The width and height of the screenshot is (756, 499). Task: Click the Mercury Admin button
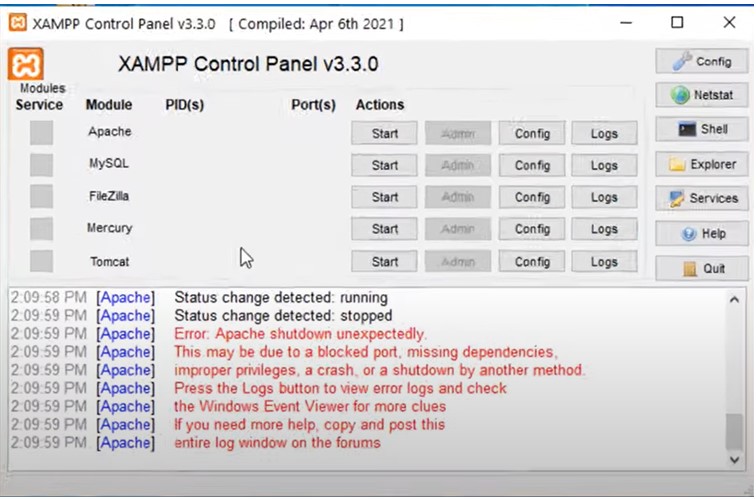coord(458,229)
